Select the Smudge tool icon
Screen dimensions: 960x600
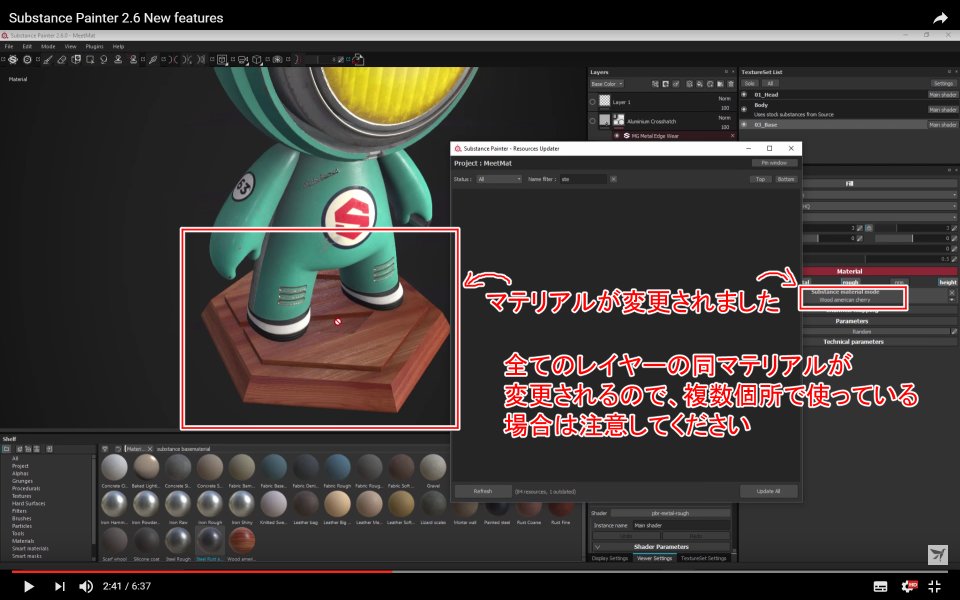[103, 59]
